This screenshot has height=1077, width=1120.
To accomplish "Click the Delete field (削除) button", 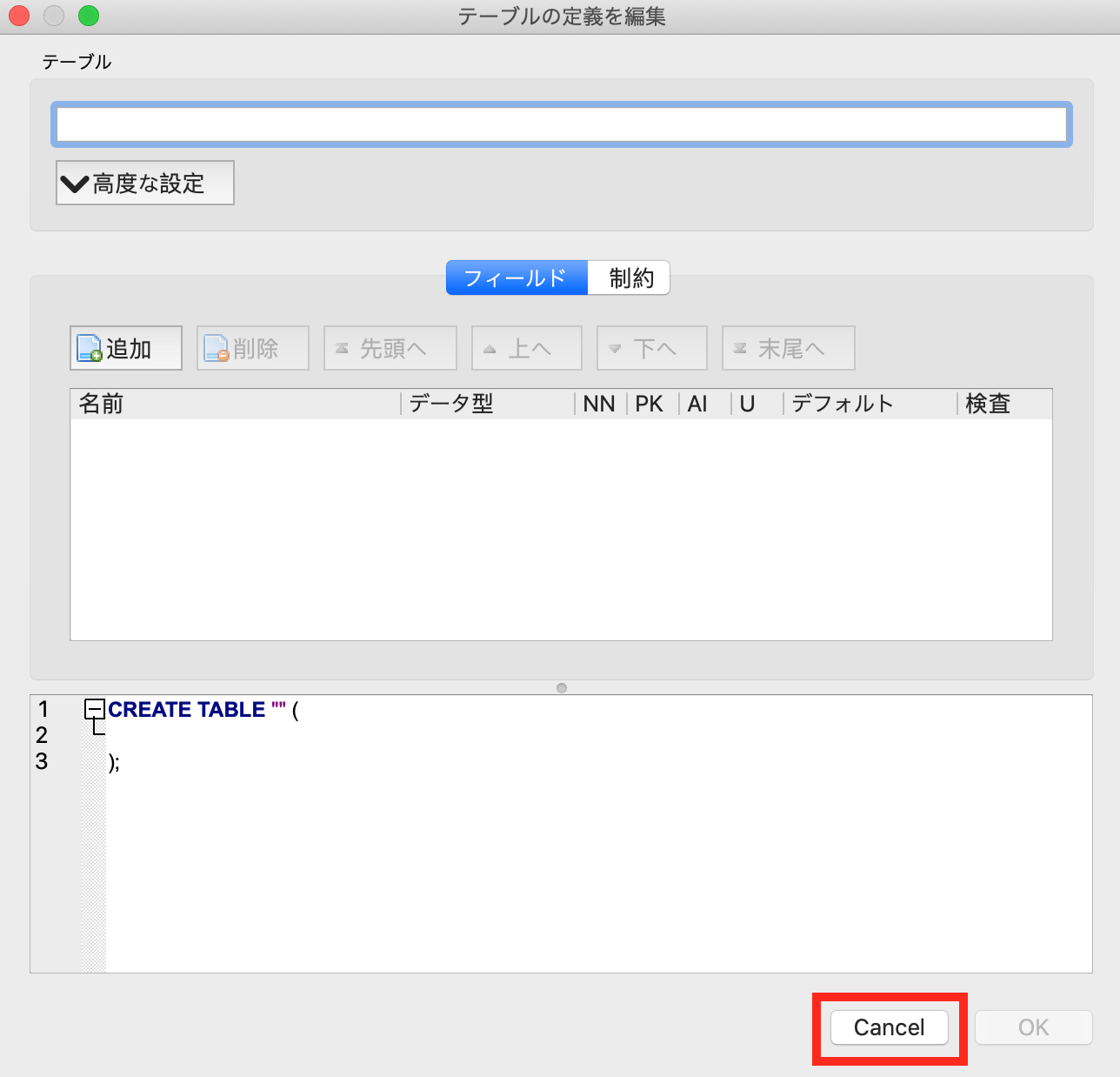I will pyautogui.click(x=253, y=348).
